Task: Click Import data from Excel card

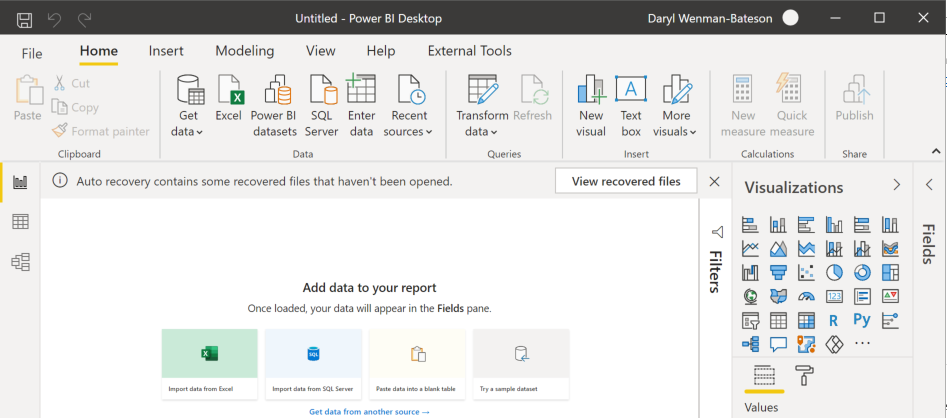Action: tap(210, 364)
